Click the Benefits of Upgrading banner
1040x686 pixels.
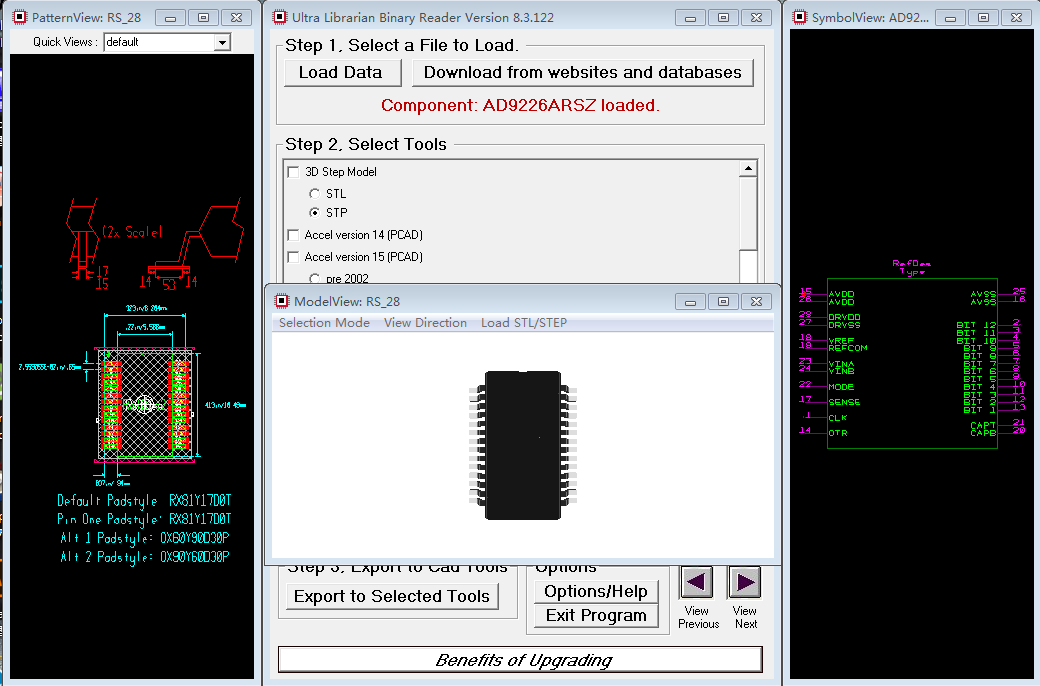[x=520, y=659]
